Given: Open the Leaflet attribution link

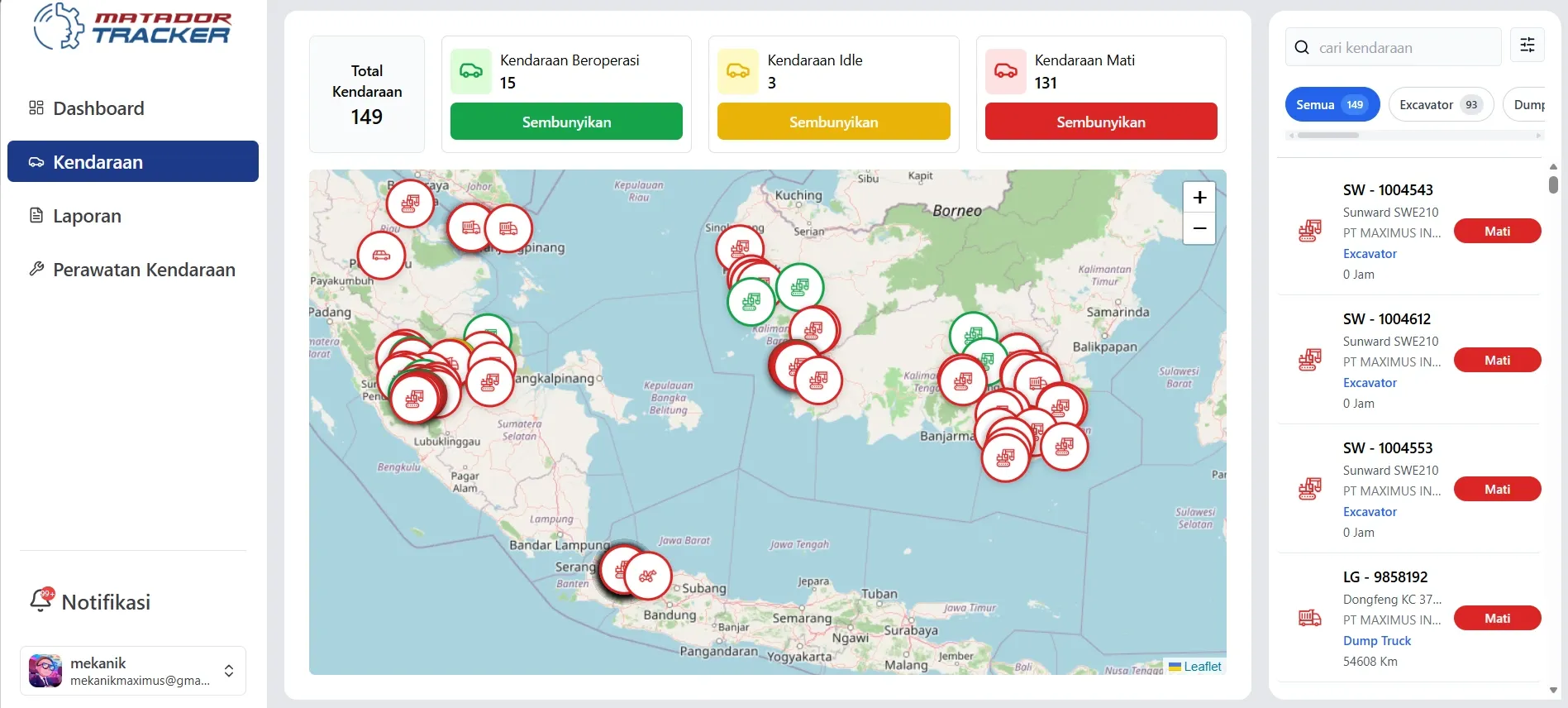Looking at the screenshot, I should point(1202,666).
